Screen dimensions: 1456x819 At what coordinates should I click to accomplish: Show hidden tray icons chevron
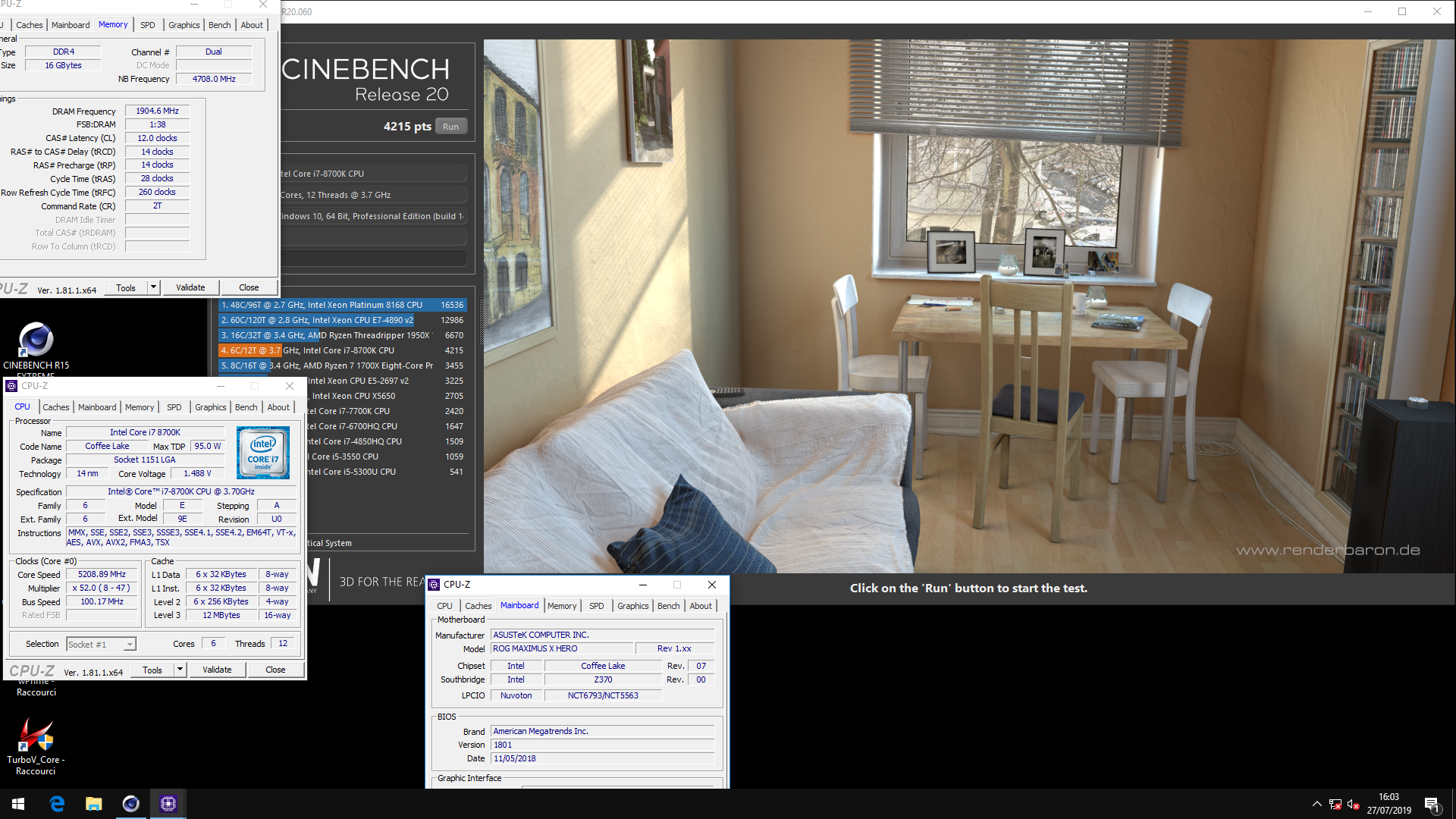pos(1316,805)
